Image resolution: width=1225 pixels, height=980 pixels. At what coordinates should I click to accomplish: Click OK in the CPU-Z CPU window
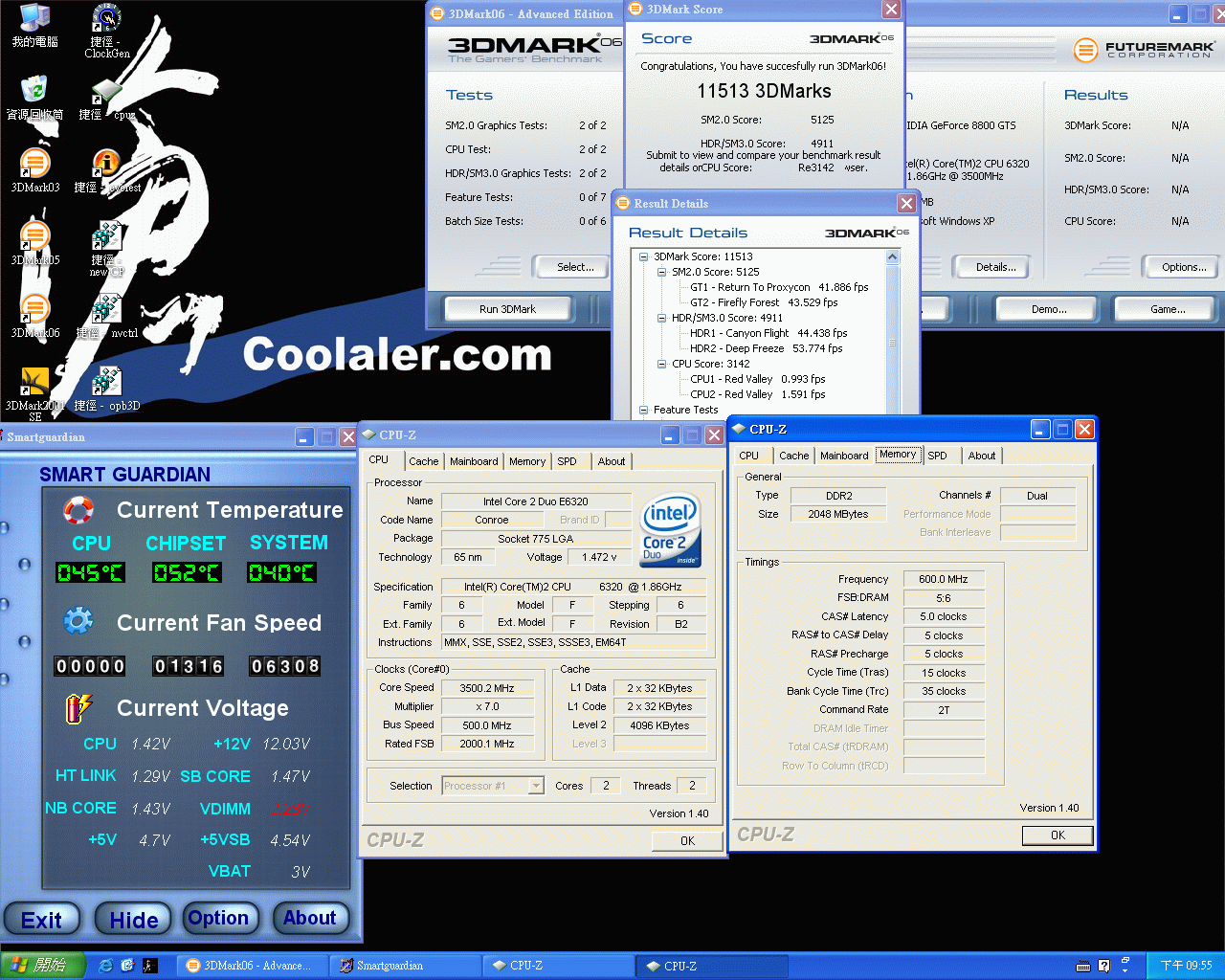(x=687, y=841)
